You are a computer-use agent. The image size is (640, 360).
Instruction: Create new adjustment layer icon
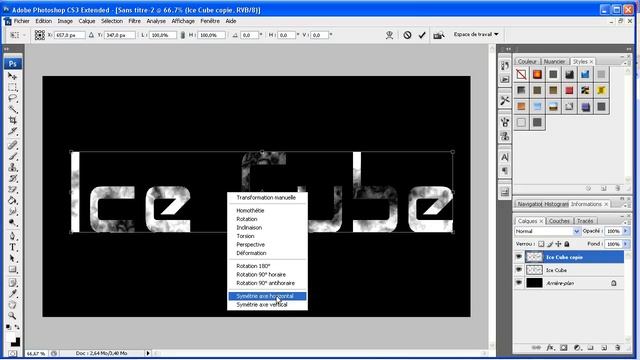point(577,348)
